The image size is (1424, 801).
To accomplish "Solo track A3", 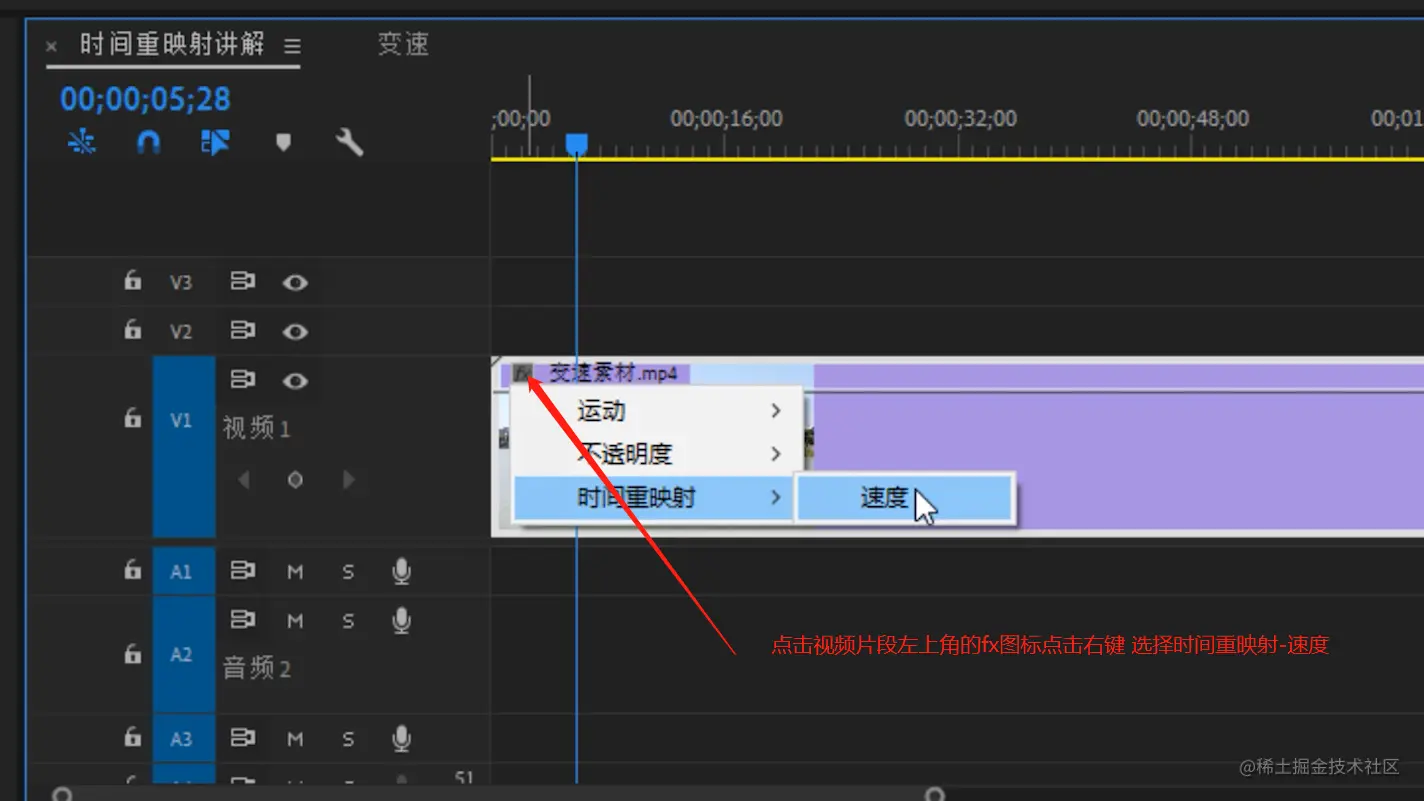I will coord(348,740).
